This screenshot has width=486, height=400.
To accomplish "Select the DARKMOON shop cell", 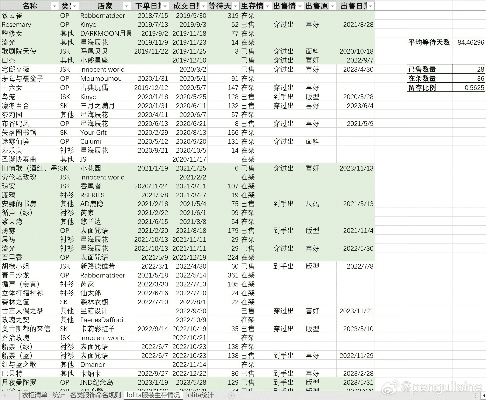I will (106, 33).
